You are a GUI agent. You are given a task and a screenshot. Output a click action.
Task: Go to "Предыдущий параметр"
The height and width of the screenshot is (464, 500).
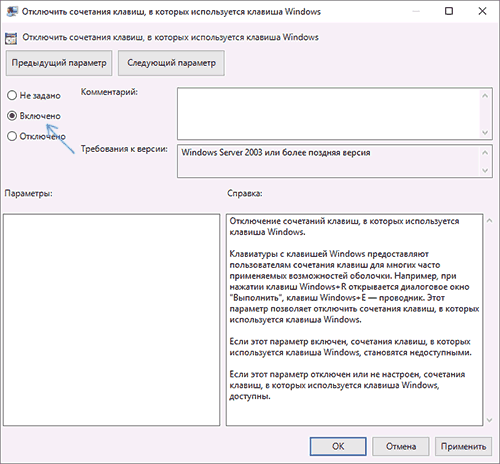tap(59, 63)
